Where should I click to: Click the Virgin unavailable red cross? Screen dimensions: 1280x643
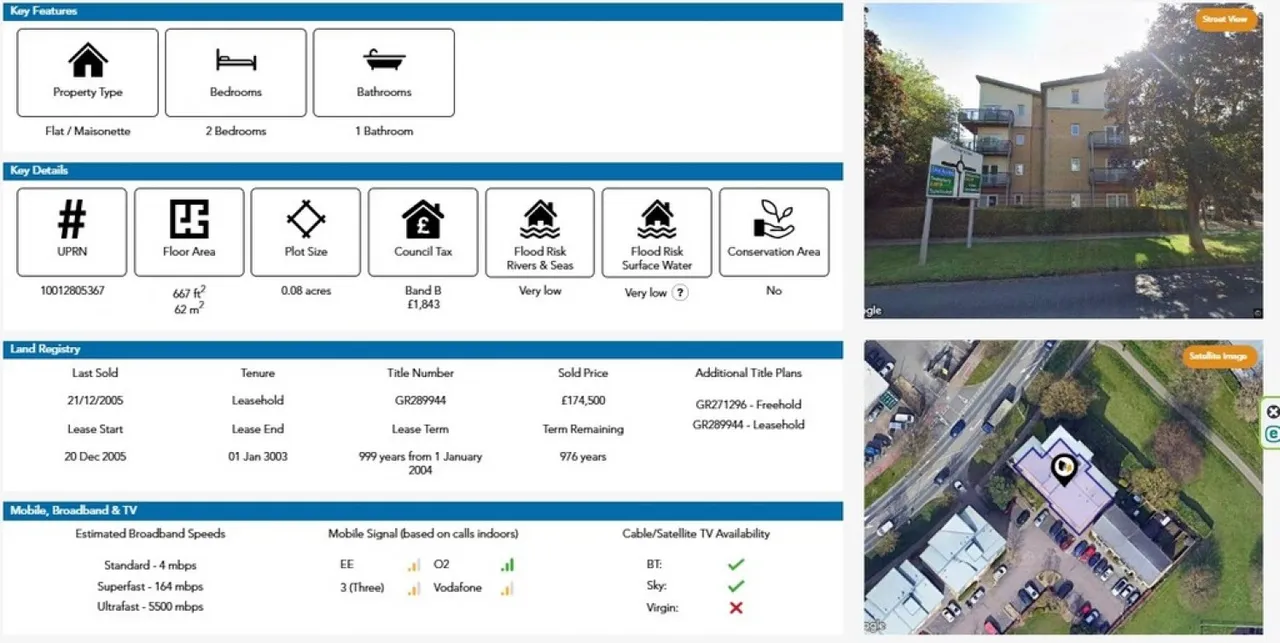736,608
